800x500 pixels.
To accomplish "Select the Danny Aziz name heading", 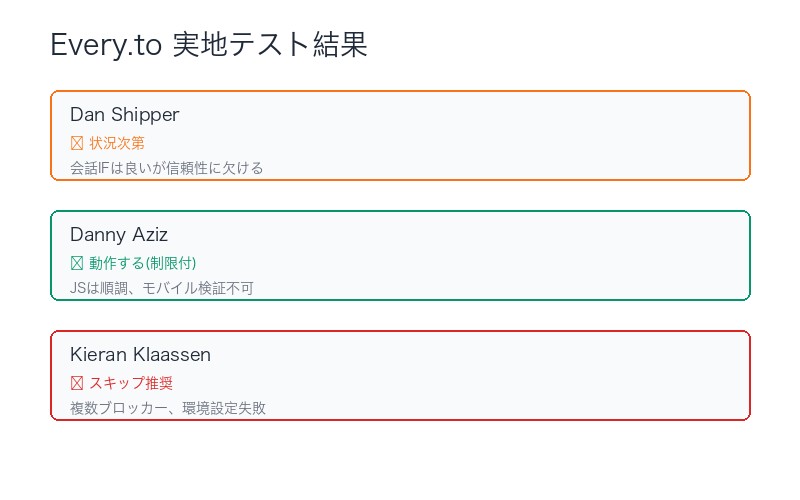I will click(x=118, y=235).
